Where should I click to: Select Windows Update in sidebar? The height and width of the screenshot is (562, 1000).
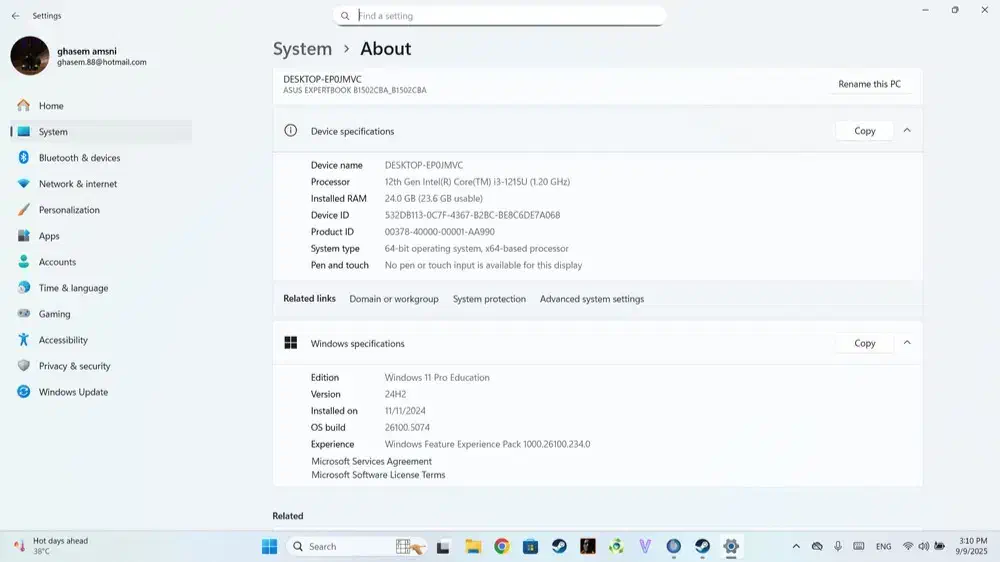click(73, 392)
